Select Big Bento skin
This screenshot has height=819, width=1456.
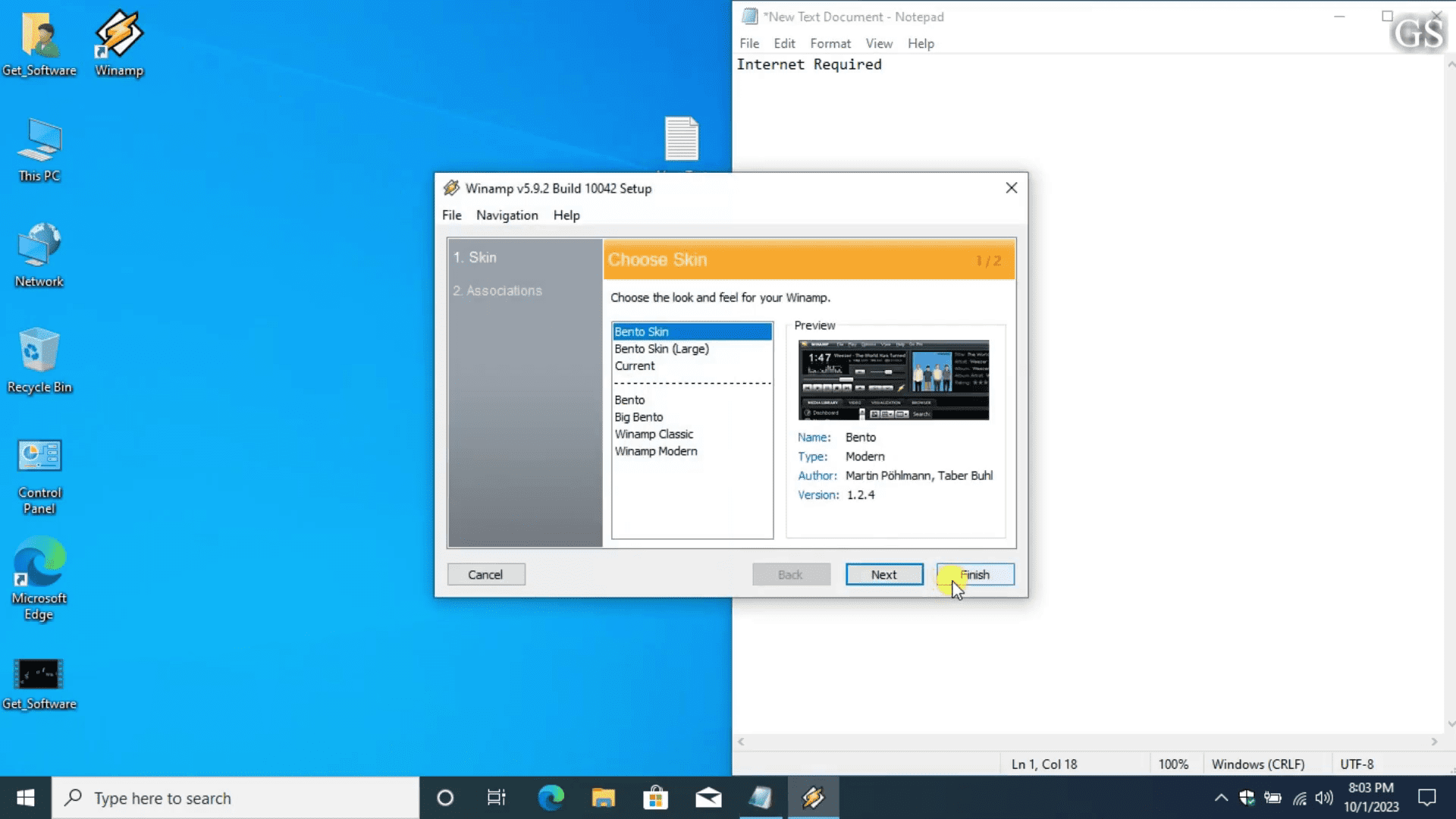(692, 417)
